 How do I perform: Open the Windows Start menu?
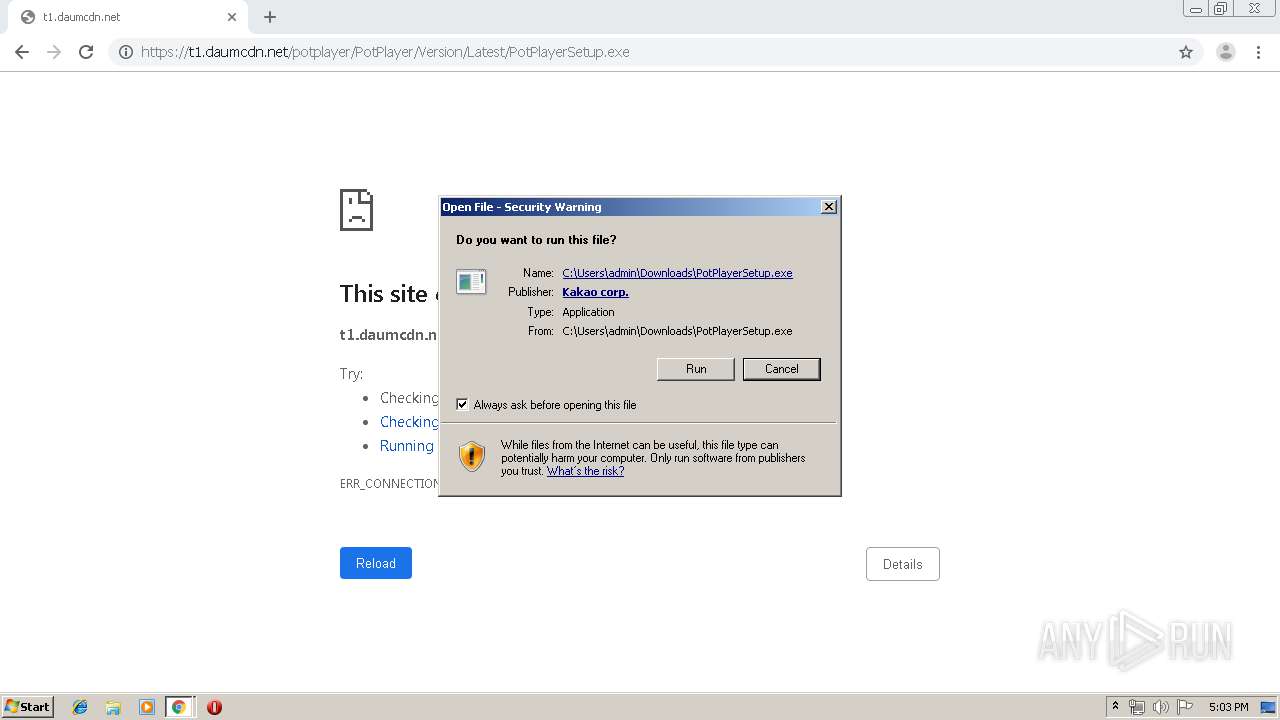point(27,706)
